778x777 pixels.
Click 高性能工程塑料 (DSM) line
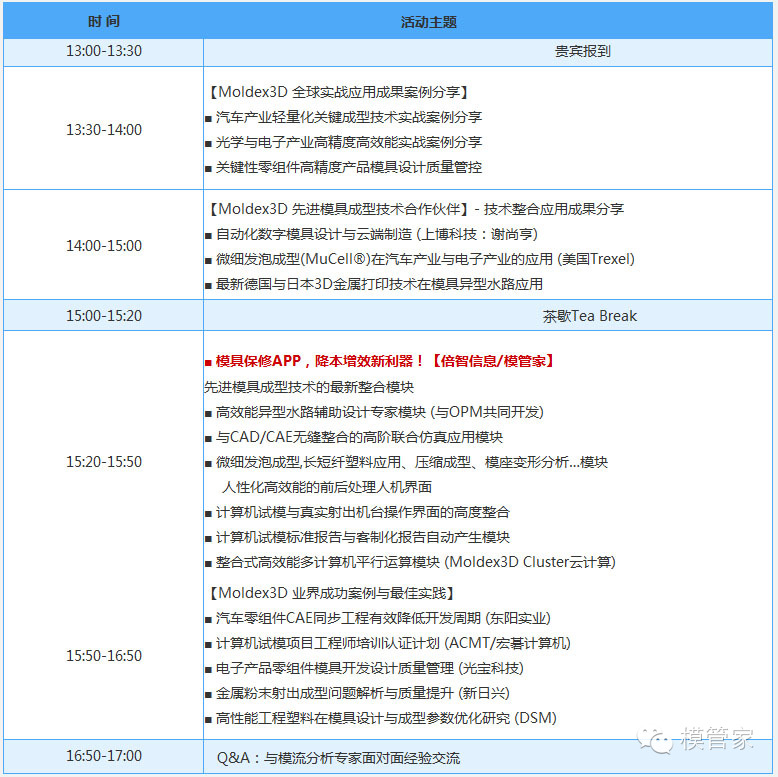(x=381, y=718)
